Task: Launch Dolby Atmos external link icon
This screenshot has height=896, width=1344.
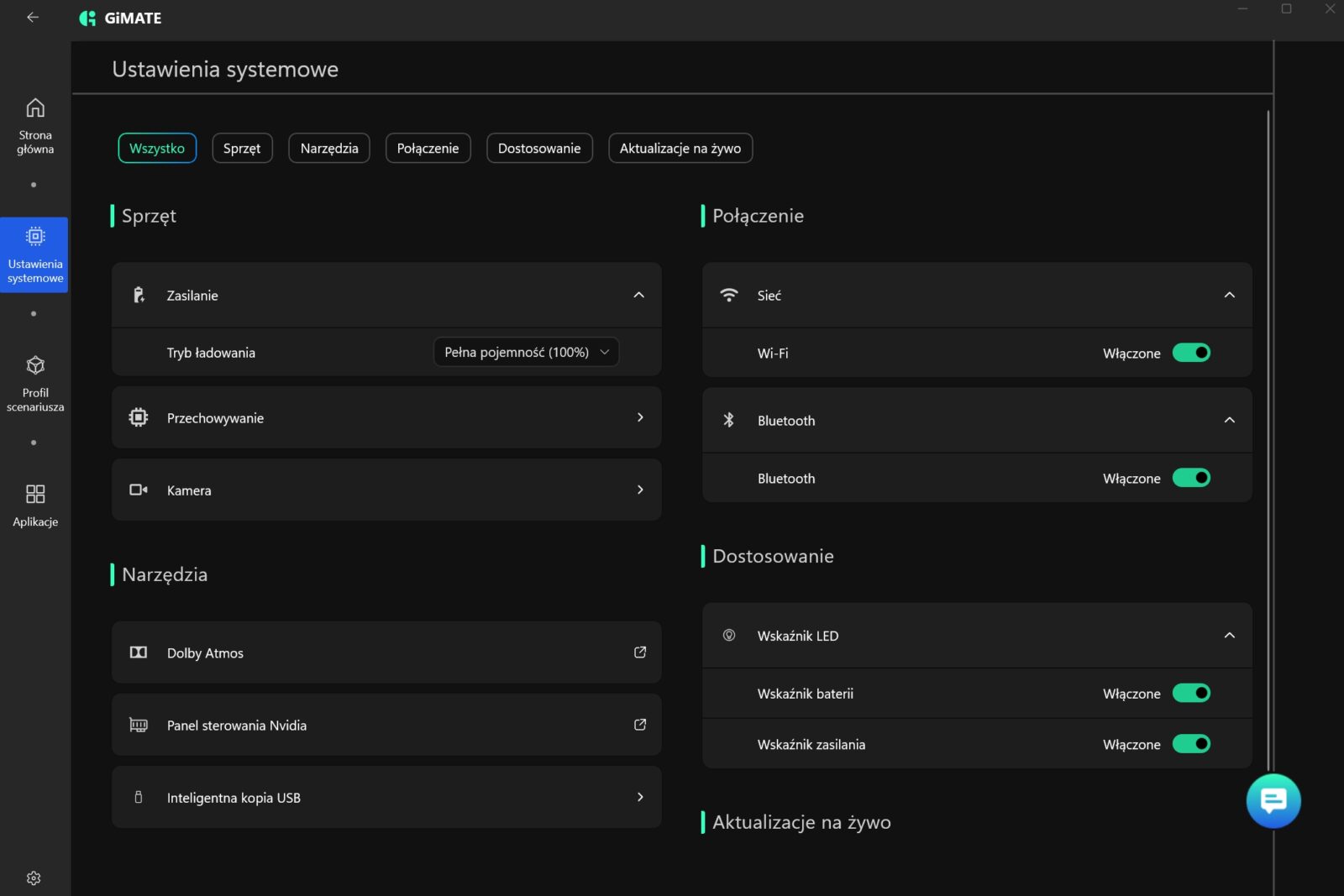Action: 639,652
